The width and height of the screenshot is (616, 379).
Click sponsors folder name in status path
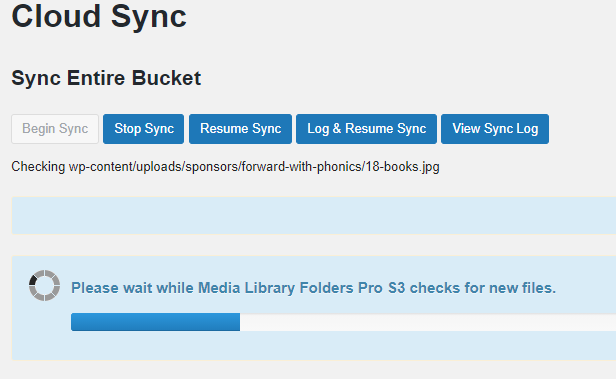[x=211, y=167]
